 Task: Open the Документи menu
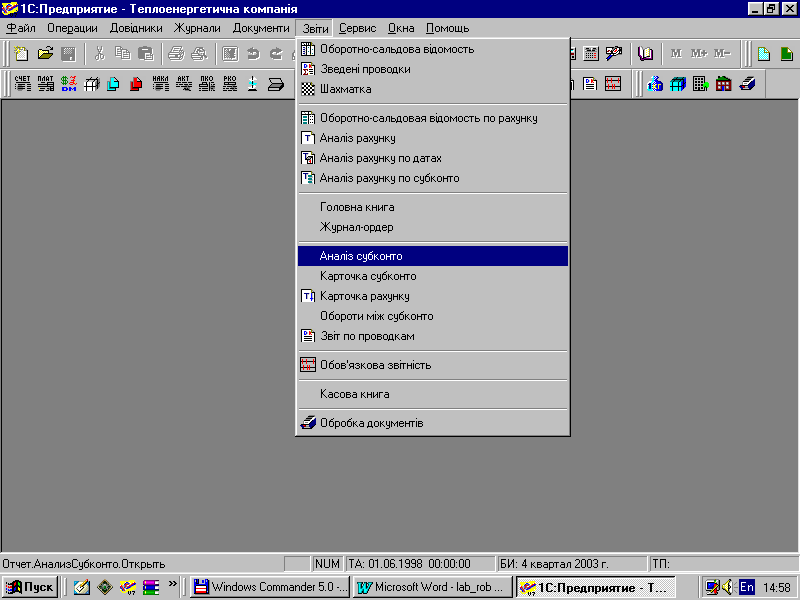click(261, 29)
